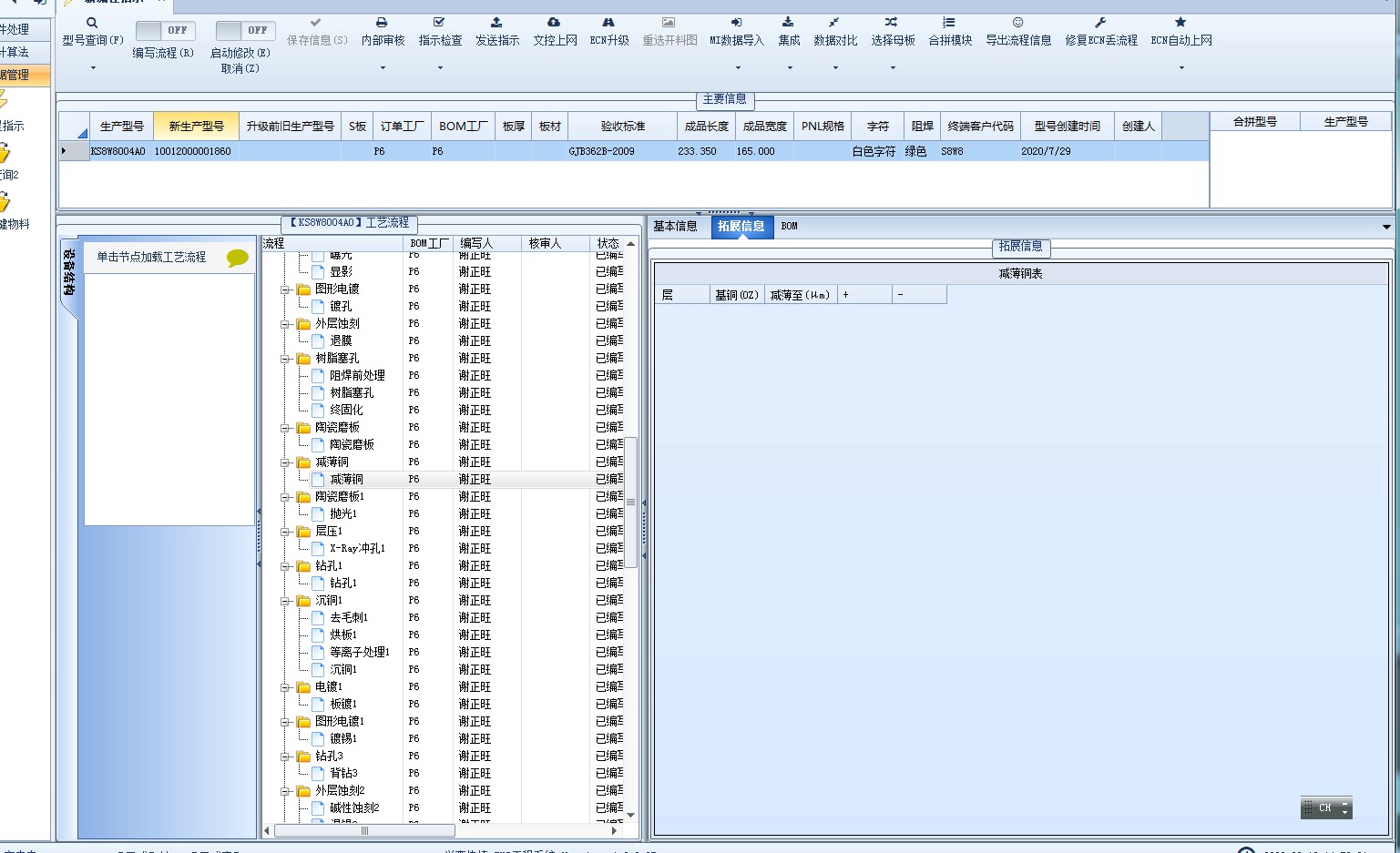Screen dimensions: 1400x853
Task: Select the 阻焊前处理 tree item
Action: tap(357, 376)
